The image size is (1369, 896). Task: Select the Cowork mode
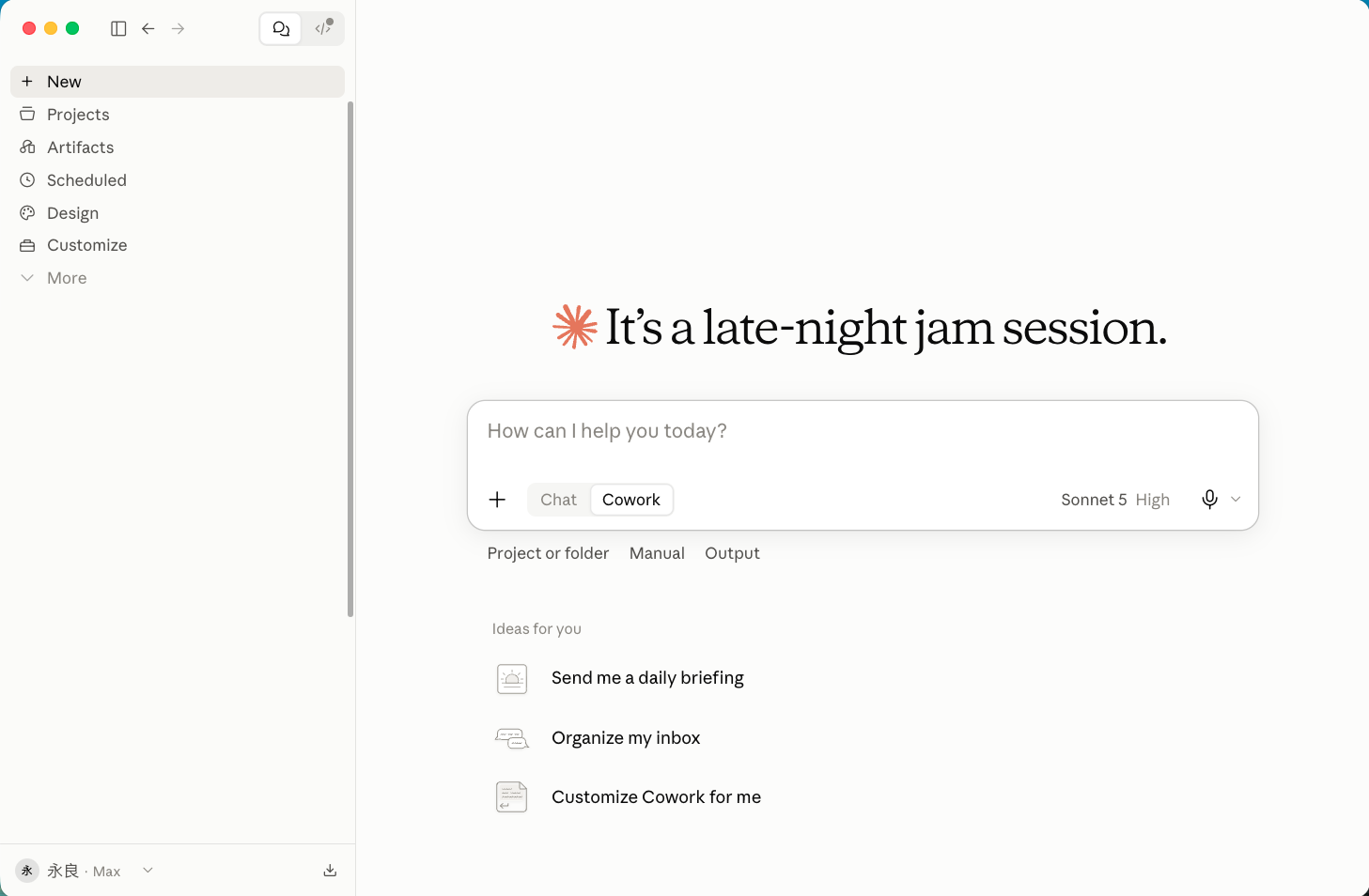(x=631, y=500)
